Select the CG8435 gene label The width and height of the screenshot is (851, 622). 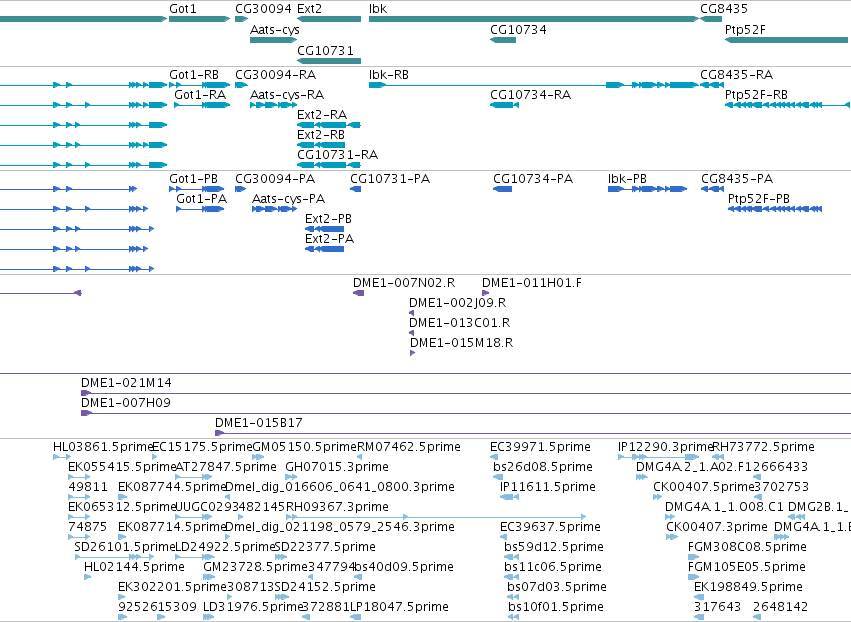tap(723, 9)
